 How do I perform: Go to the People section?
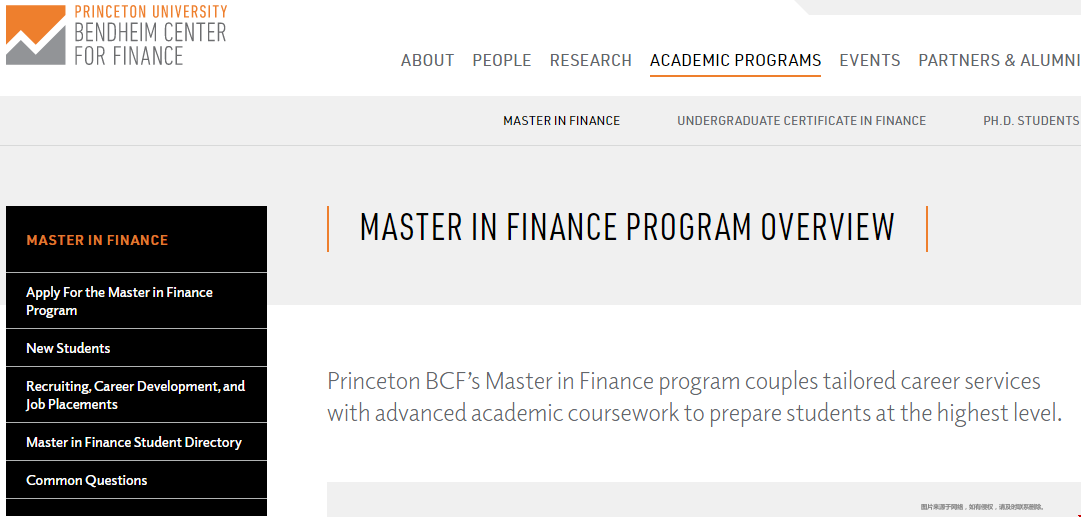tap(502, 61)
